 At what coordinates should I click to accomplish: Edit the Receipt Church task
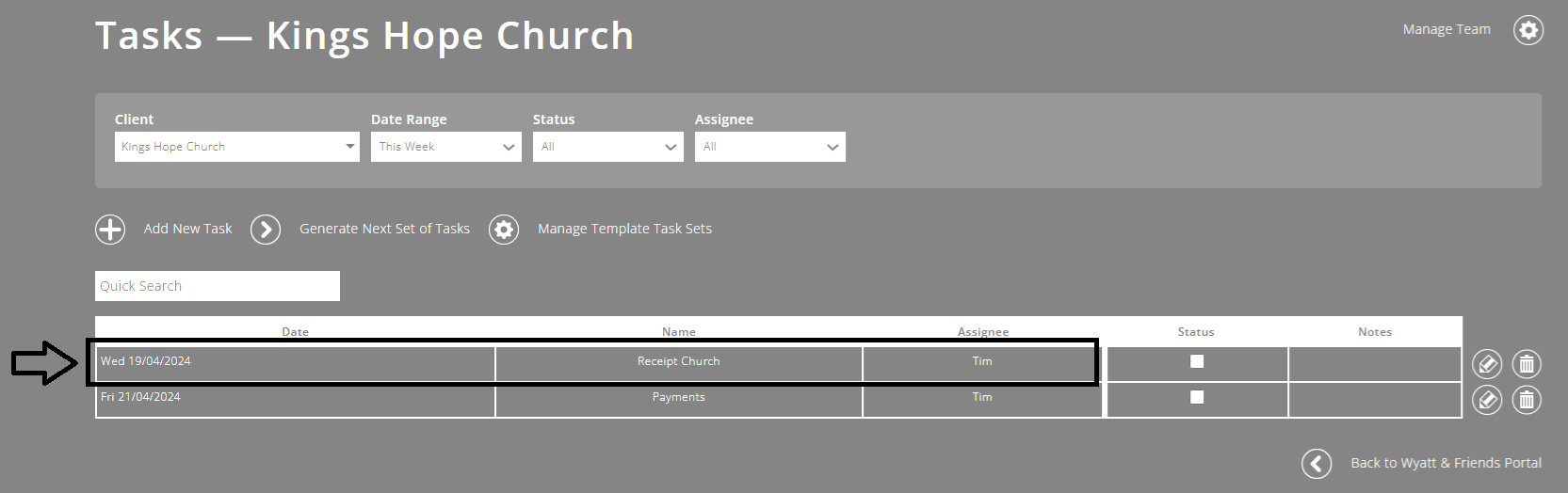click(x=1487, y=363)
